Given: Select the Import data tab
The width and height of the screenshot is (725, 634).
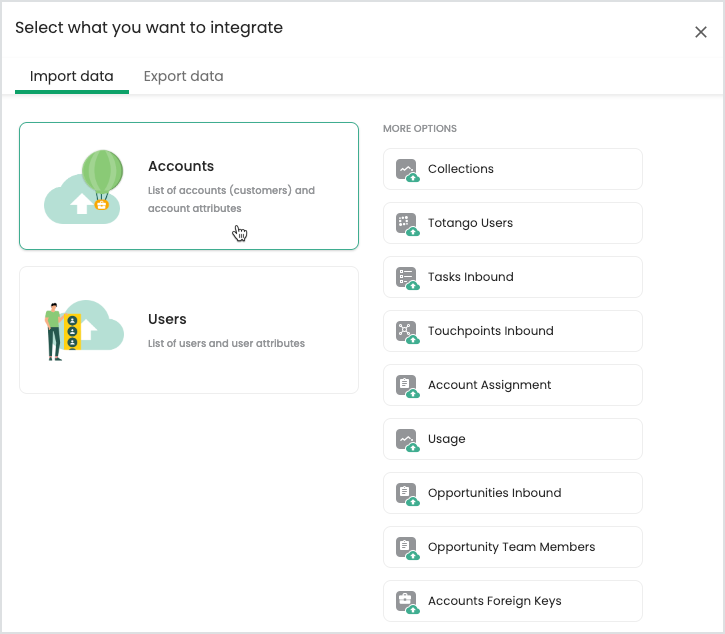Looking at the screenshot, I should coord(72,76).
